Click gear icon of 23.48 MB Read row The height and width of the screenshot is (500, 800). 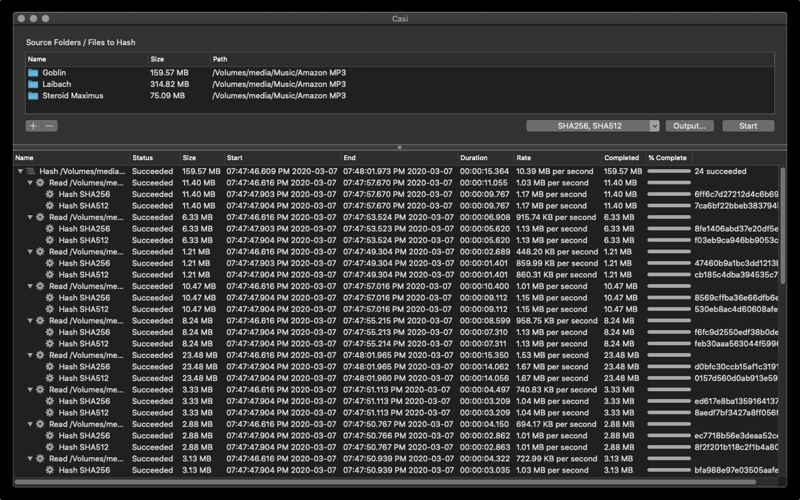click(x=40, y=355)
